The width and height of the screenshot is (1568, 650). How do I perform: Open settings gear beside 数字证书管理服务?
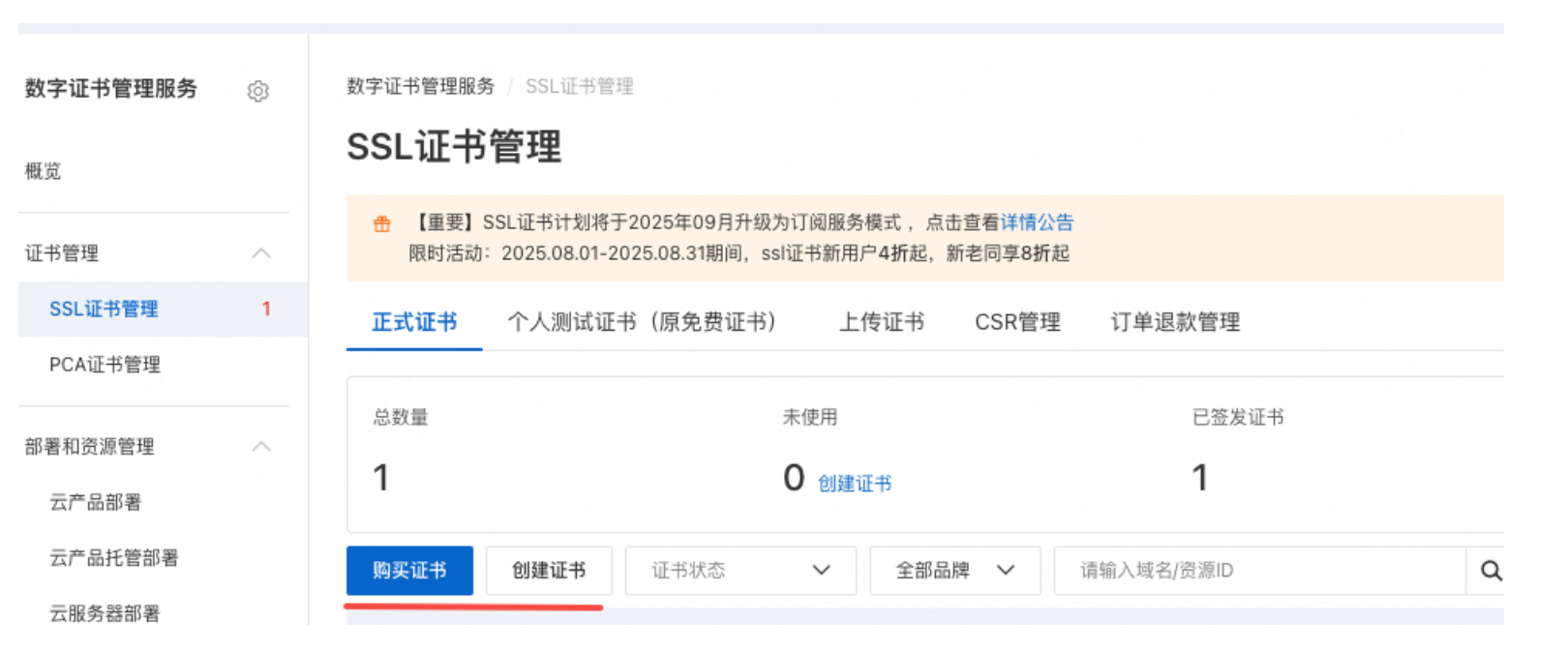click(257, 91)
